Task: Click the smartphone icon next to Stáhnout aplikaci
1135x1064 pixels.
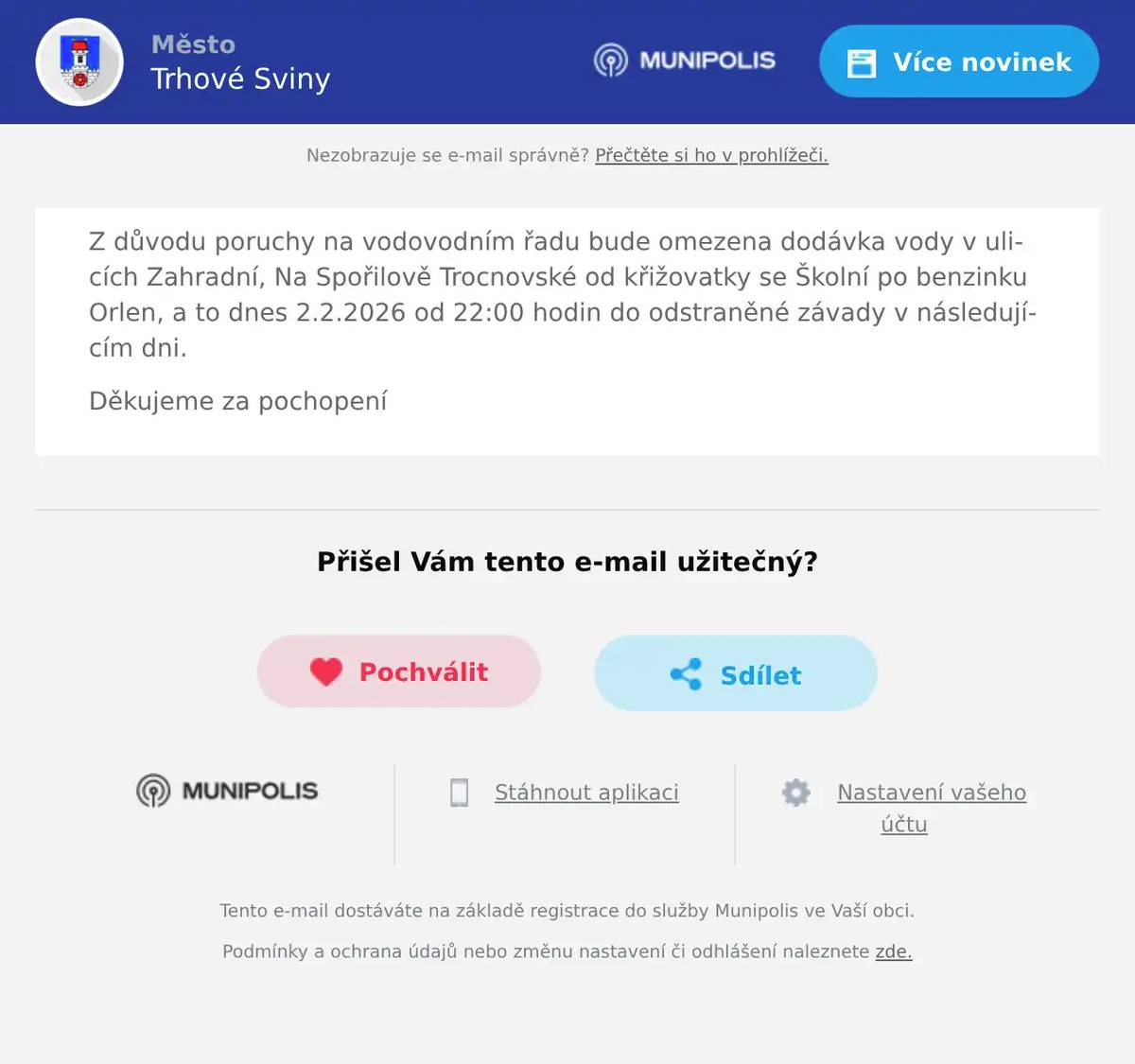Action: point(461,793)
